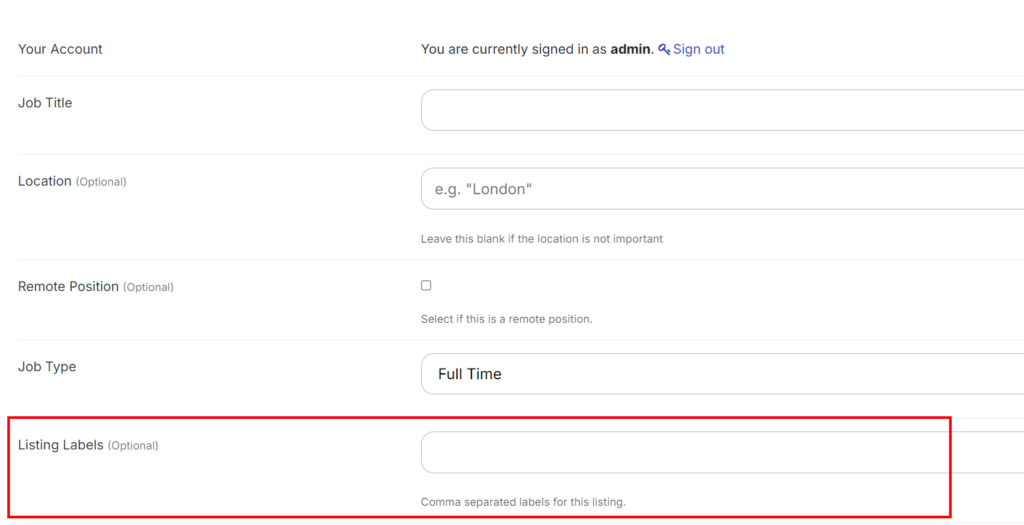Focus the Job Title text field

(x=722, y=110)
